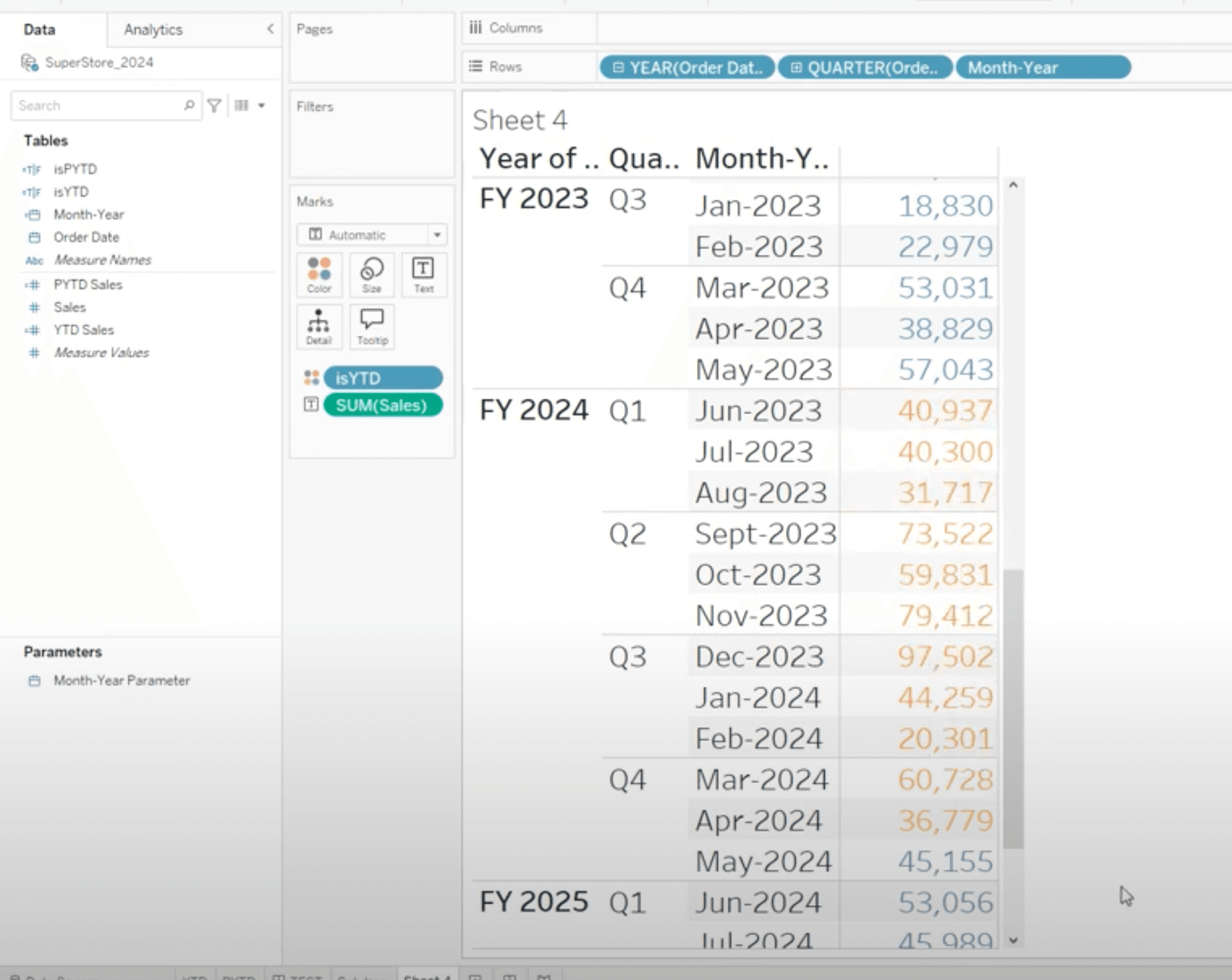1232x980 pixels.
Task: Click the filter icon beside search
Action: (214, 106)
